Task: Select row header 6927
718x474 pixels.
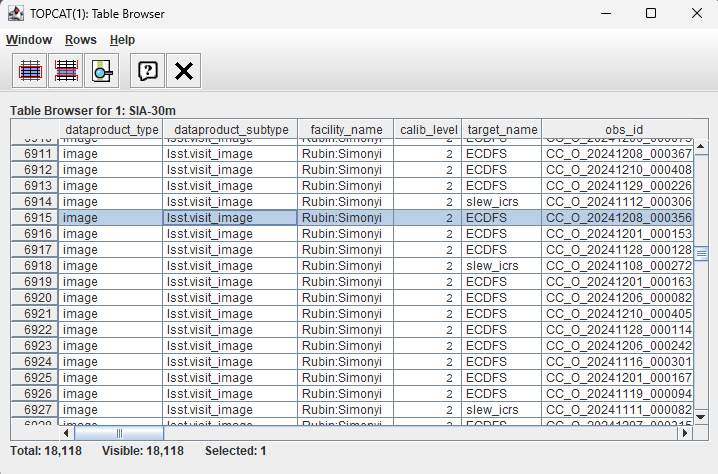Action: (x=34, y=410)
